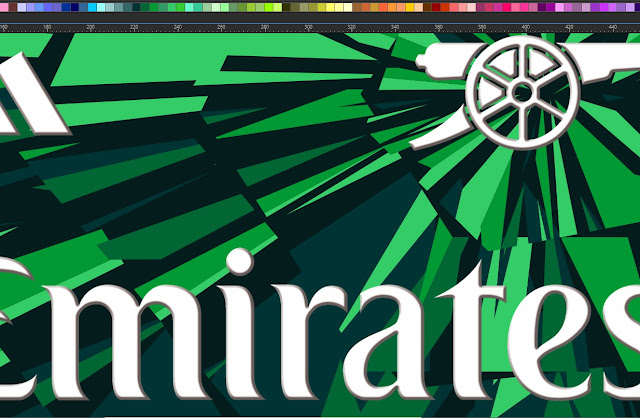Click the "300" mark on the horizontal ruler
The width and height of the screenshot is (640, 418).
[x=309, y=27]
